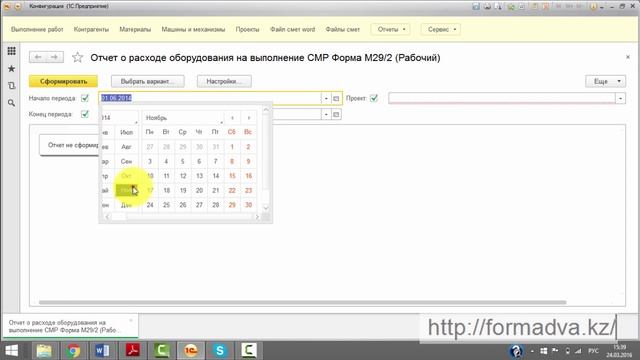Viewport: 640px width, 360px height.
Task: Pick Saturday 22 in the calendar
Action: [x=232, y=191]
